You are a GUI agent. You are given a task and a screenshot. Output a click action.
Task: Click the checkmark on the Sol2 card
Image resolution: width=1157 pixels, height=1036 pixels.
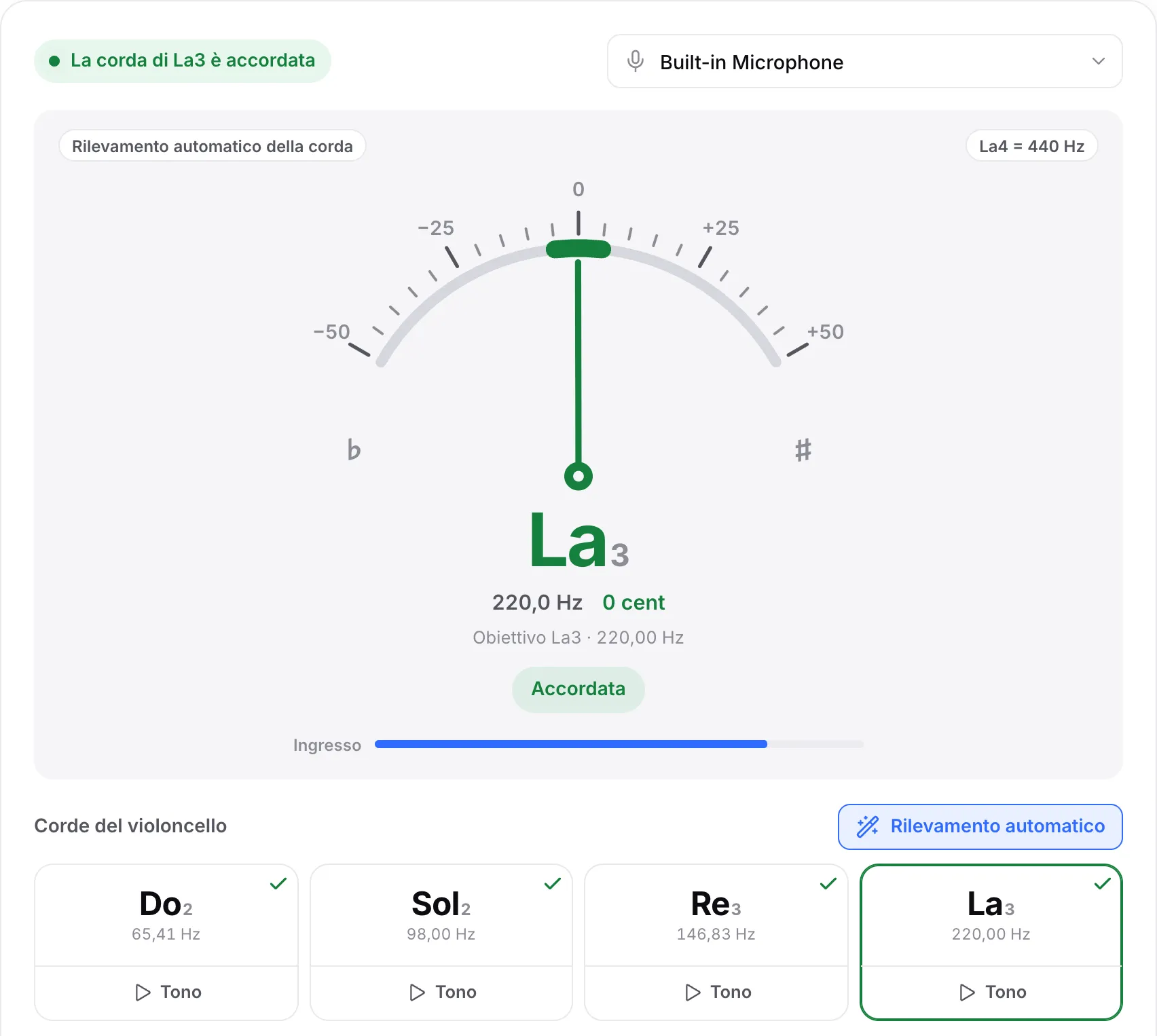553,883
